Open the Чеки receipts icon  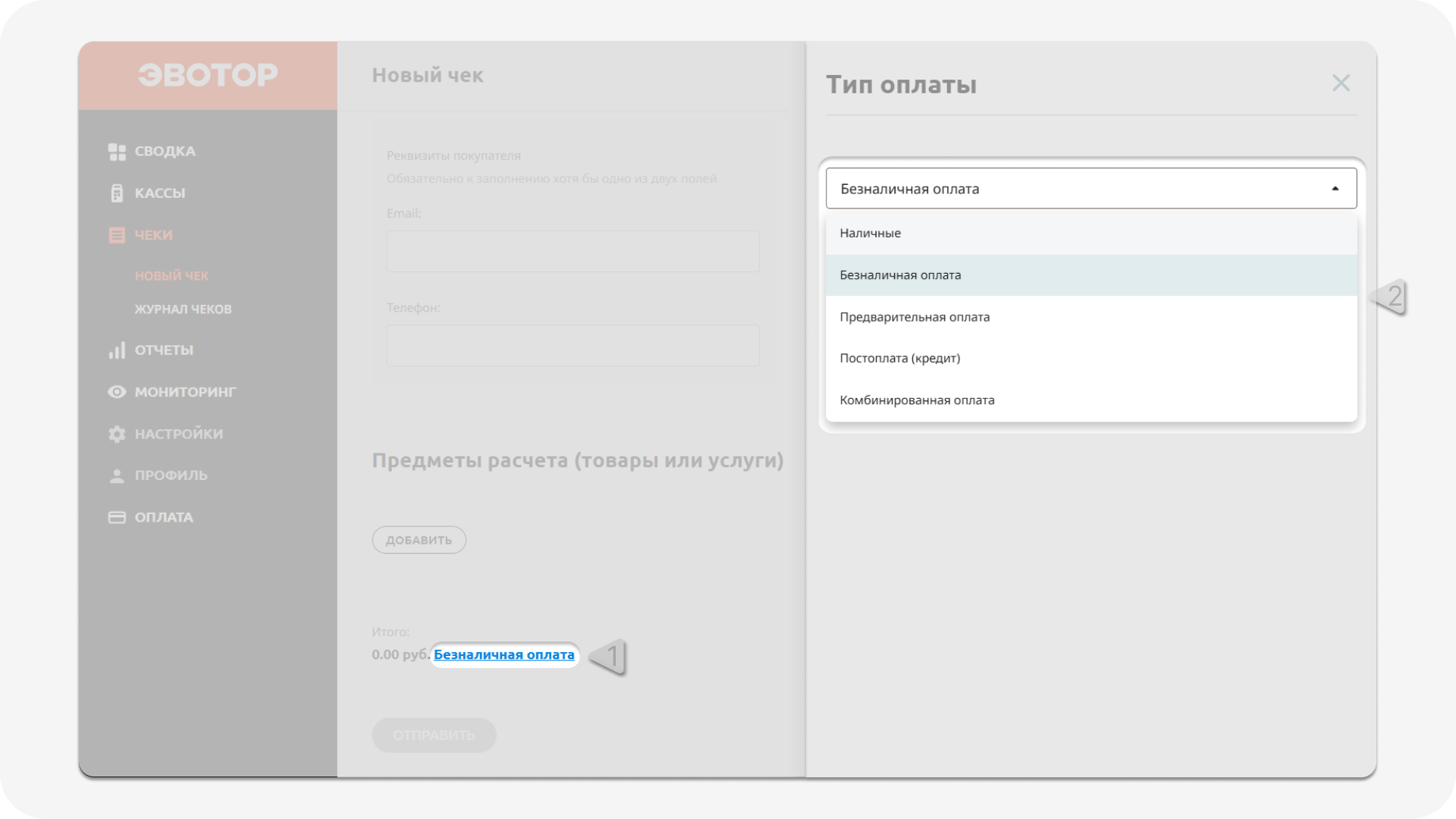coord(118,235)
